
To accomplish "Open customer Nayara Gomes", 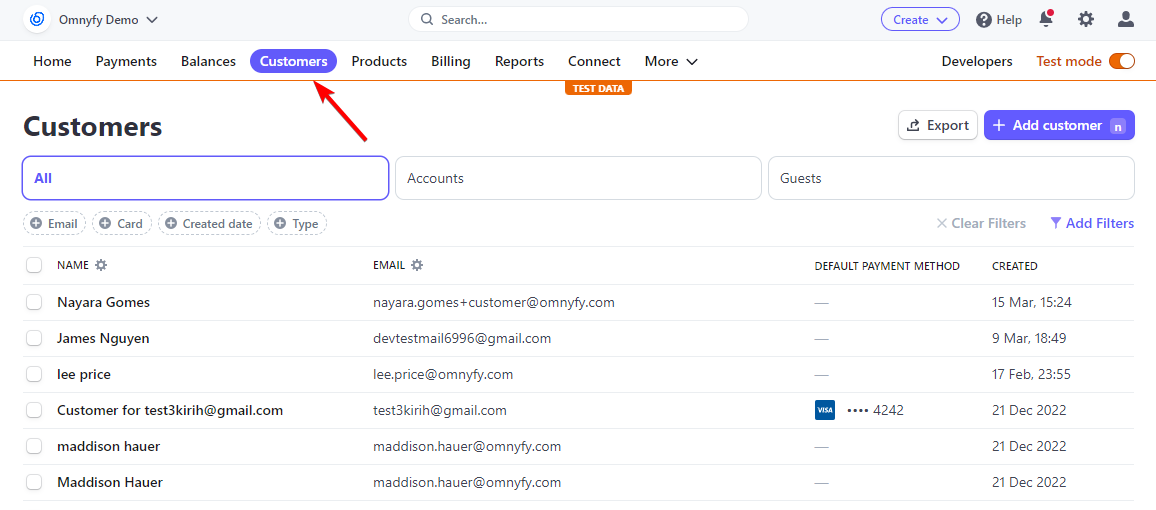I will click(103, 302).
